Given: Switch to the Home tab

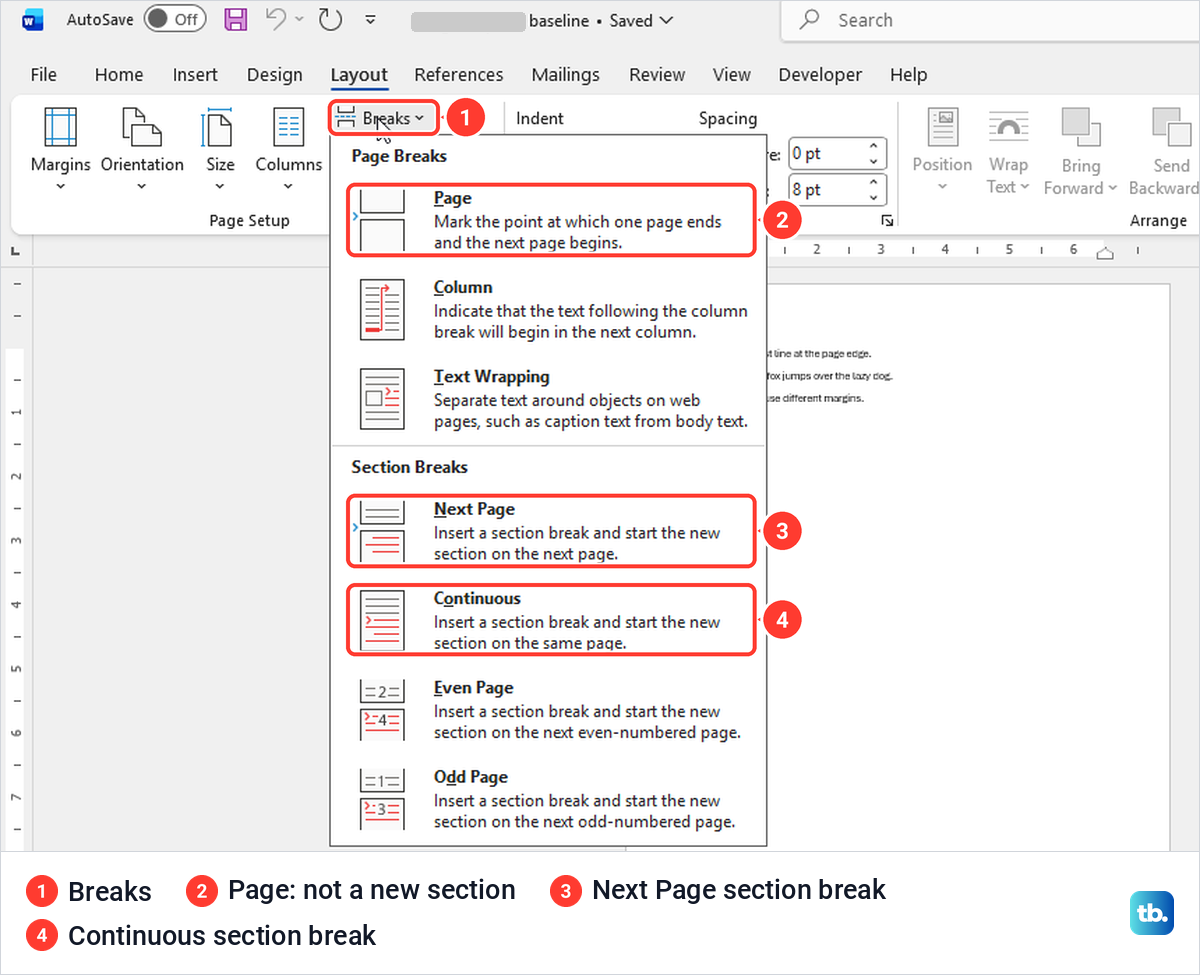Looking at the screenshot, I should click(119, 75).
